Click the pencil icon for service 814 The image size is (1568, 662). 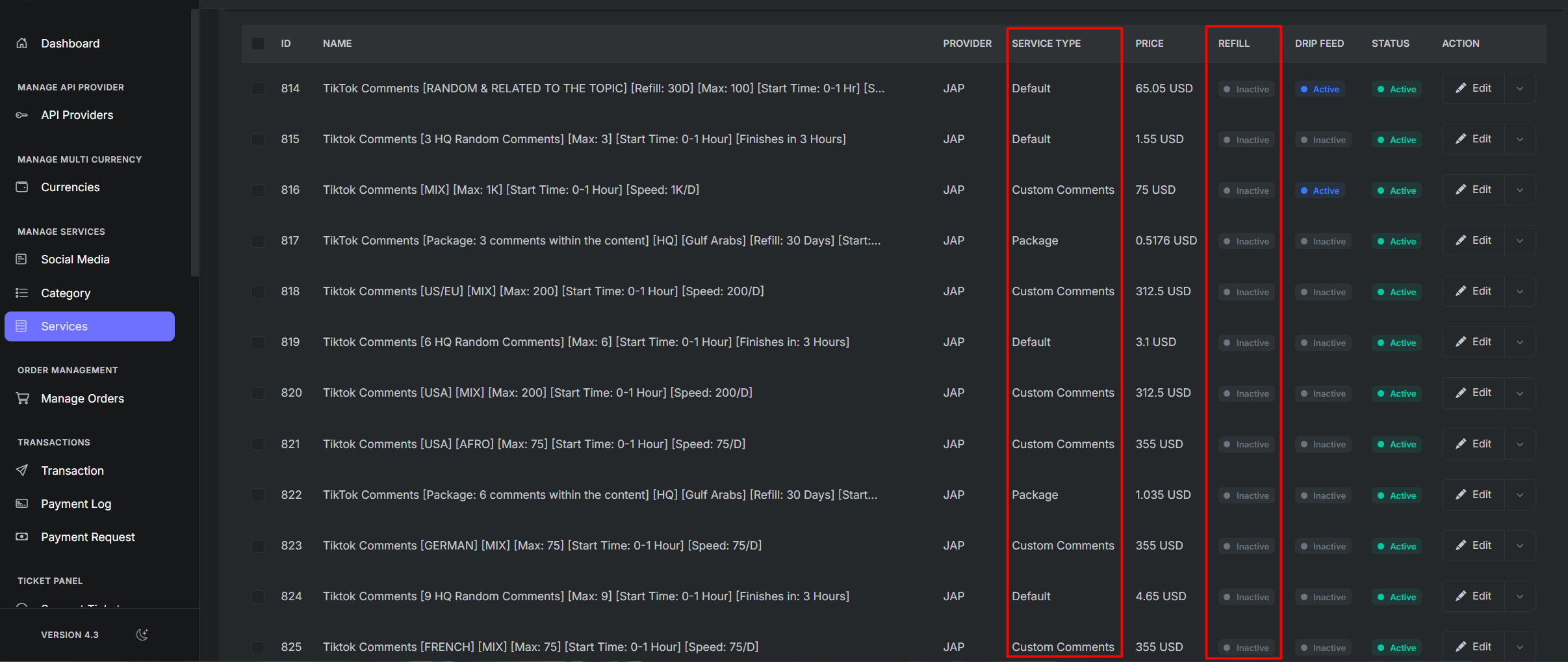click(1461, 88)
